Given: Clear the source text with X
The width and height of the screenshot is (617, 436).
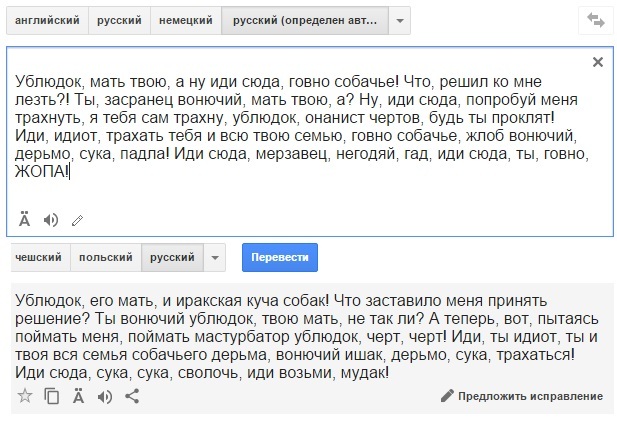Looking at the screenshot, I should (597, 62).
